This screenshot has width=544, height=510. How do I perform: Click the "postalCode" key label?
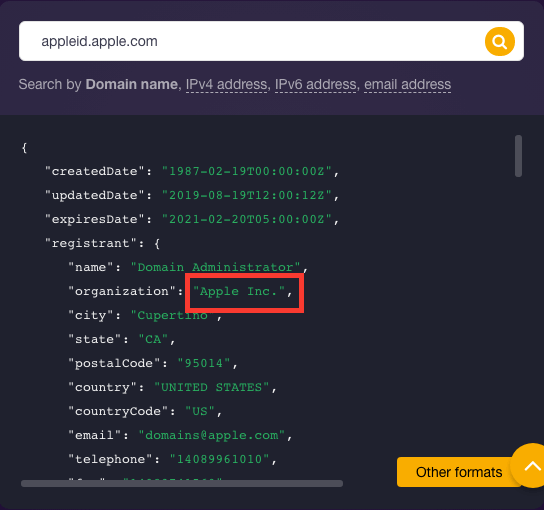[x=114, y=363]
